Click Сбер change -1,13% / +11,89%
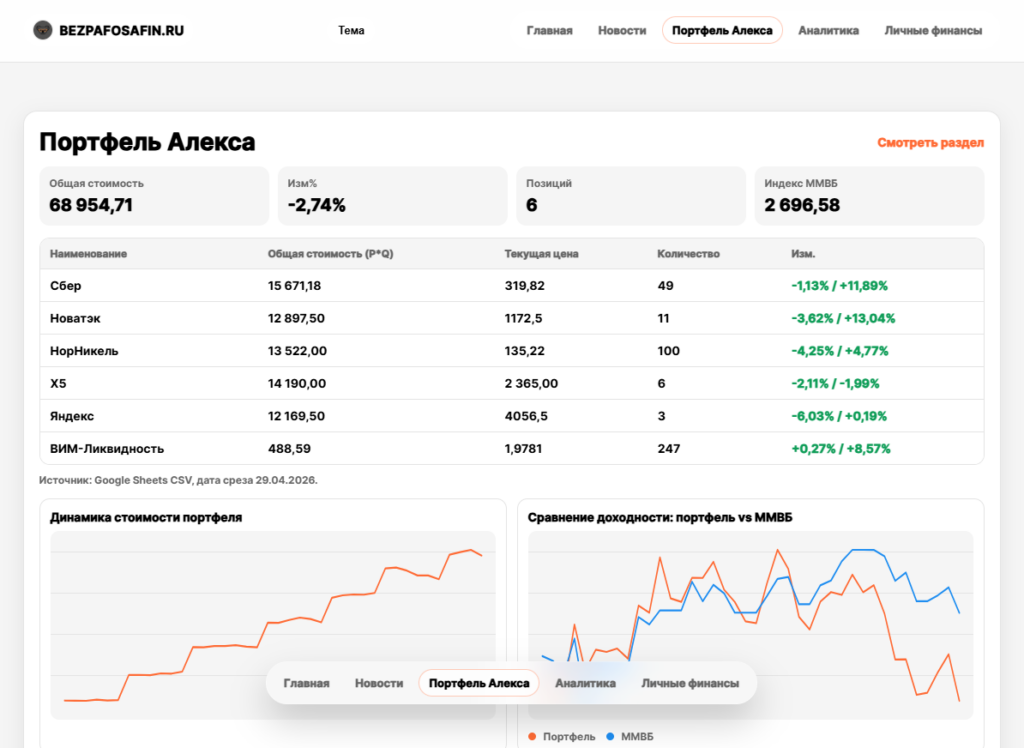This screenshot has height=748, width=1024. [x=839, y=285]
